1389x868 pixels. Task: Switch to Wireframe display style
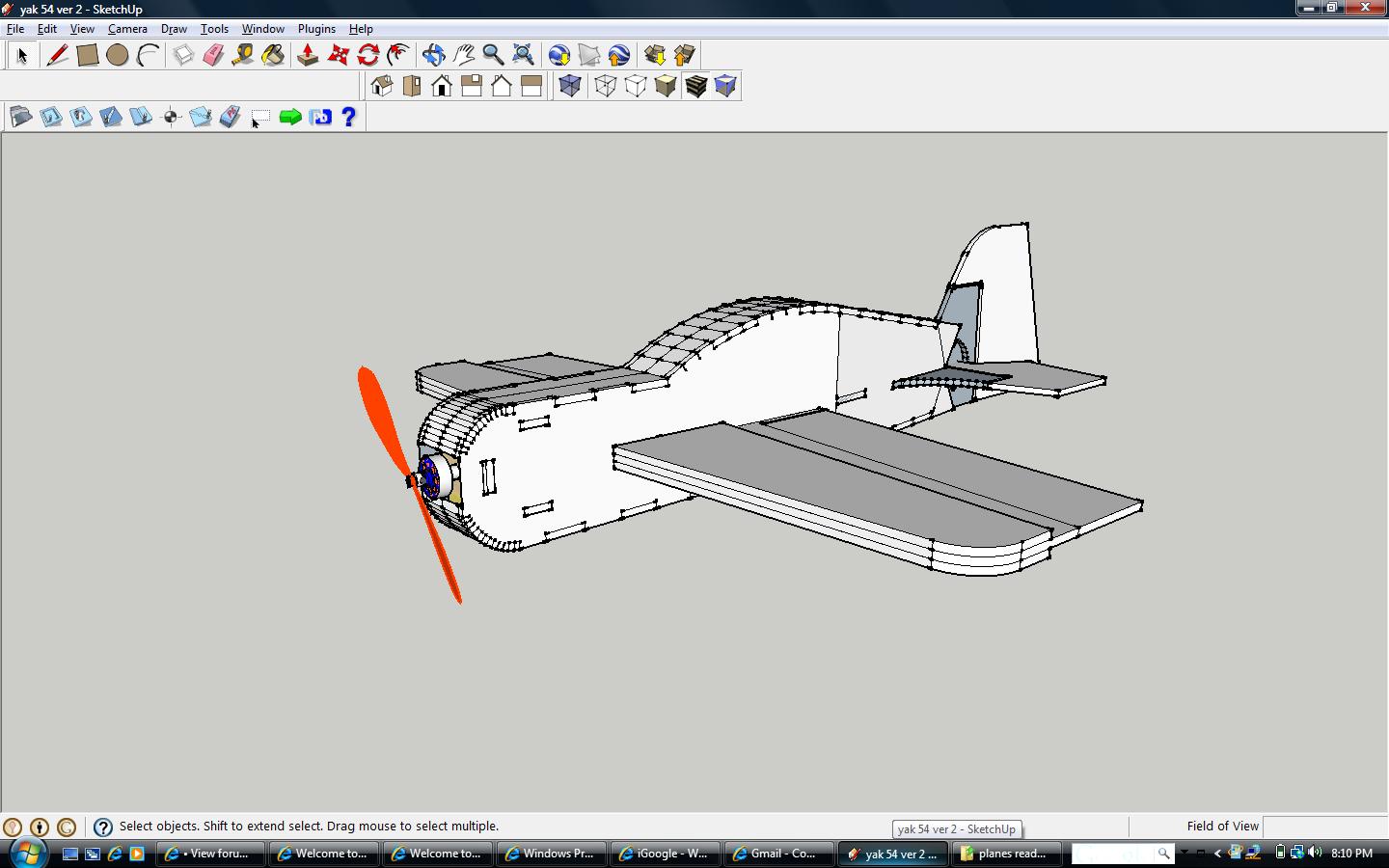click(605, 86)
